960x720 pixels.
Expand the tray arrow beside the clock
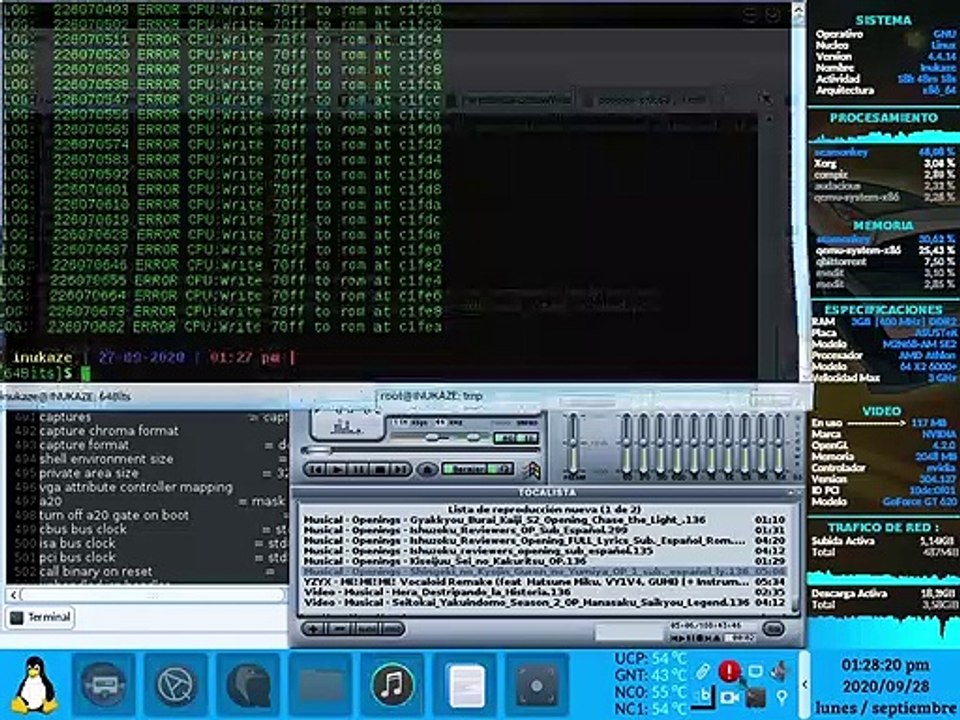pos(804,684)
